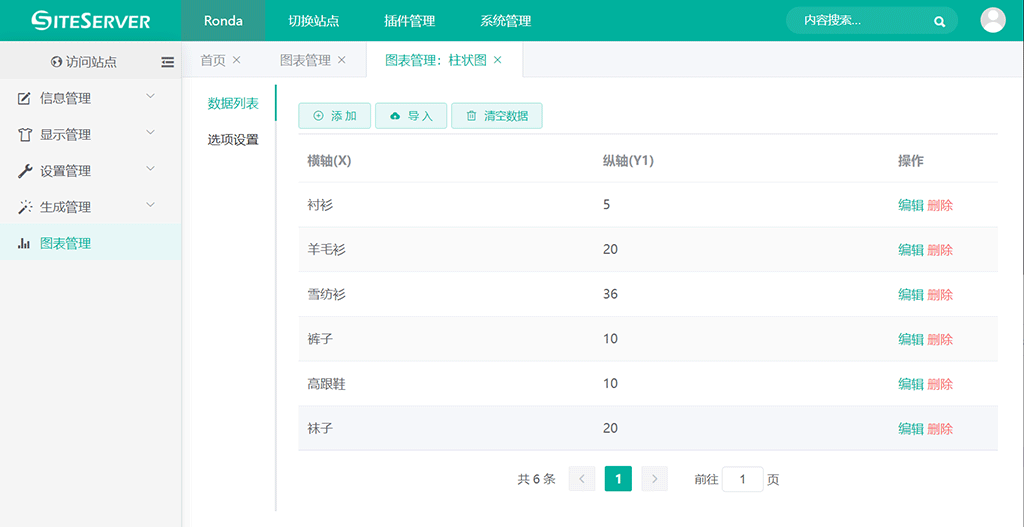Click the page number input field
Image resolution: width=1024 pixels, height=527 pixels.
point(742,479)
